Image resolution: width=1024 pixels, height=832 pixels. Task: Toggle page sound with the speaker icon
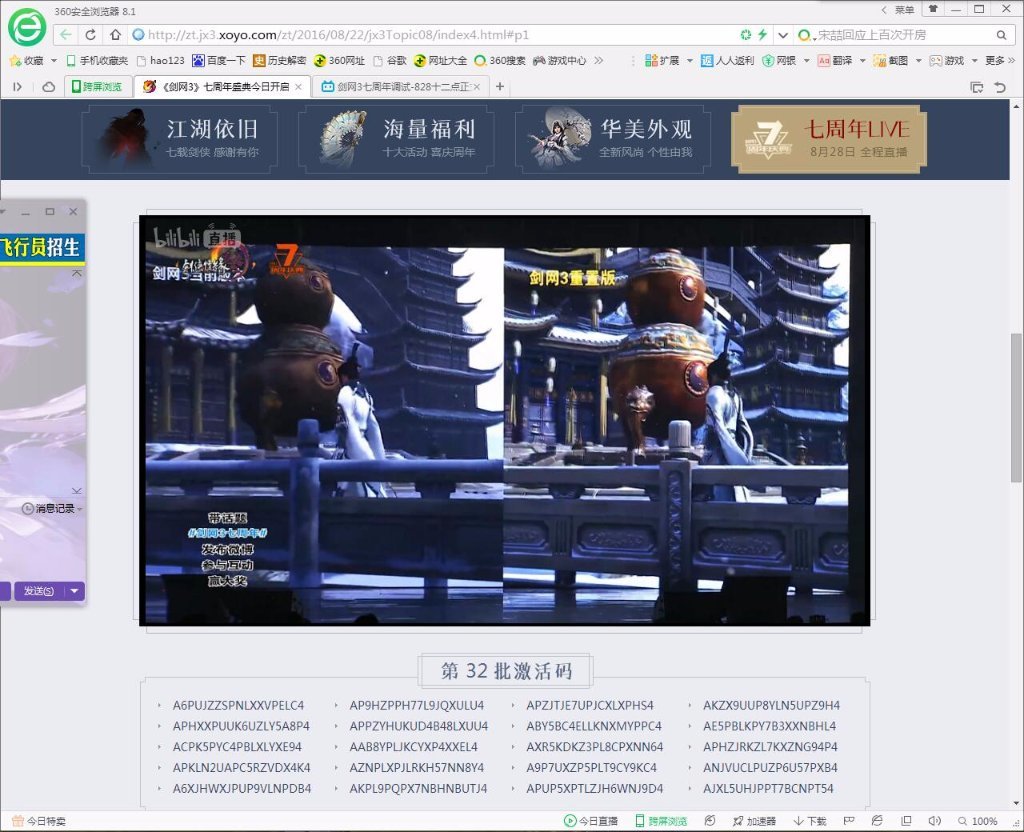point(935,821)
